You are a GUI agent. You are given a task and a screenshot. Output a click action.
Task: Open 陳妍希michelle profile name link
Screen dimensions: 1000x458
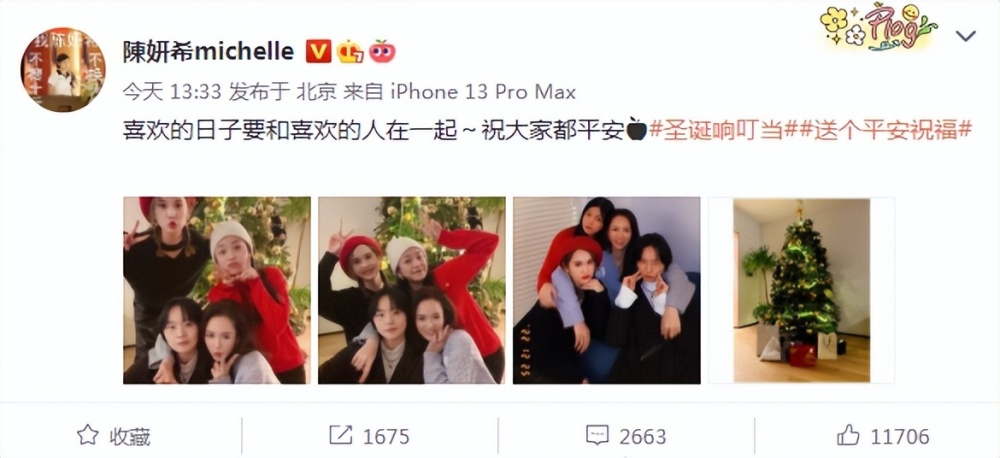coord(208,51)
